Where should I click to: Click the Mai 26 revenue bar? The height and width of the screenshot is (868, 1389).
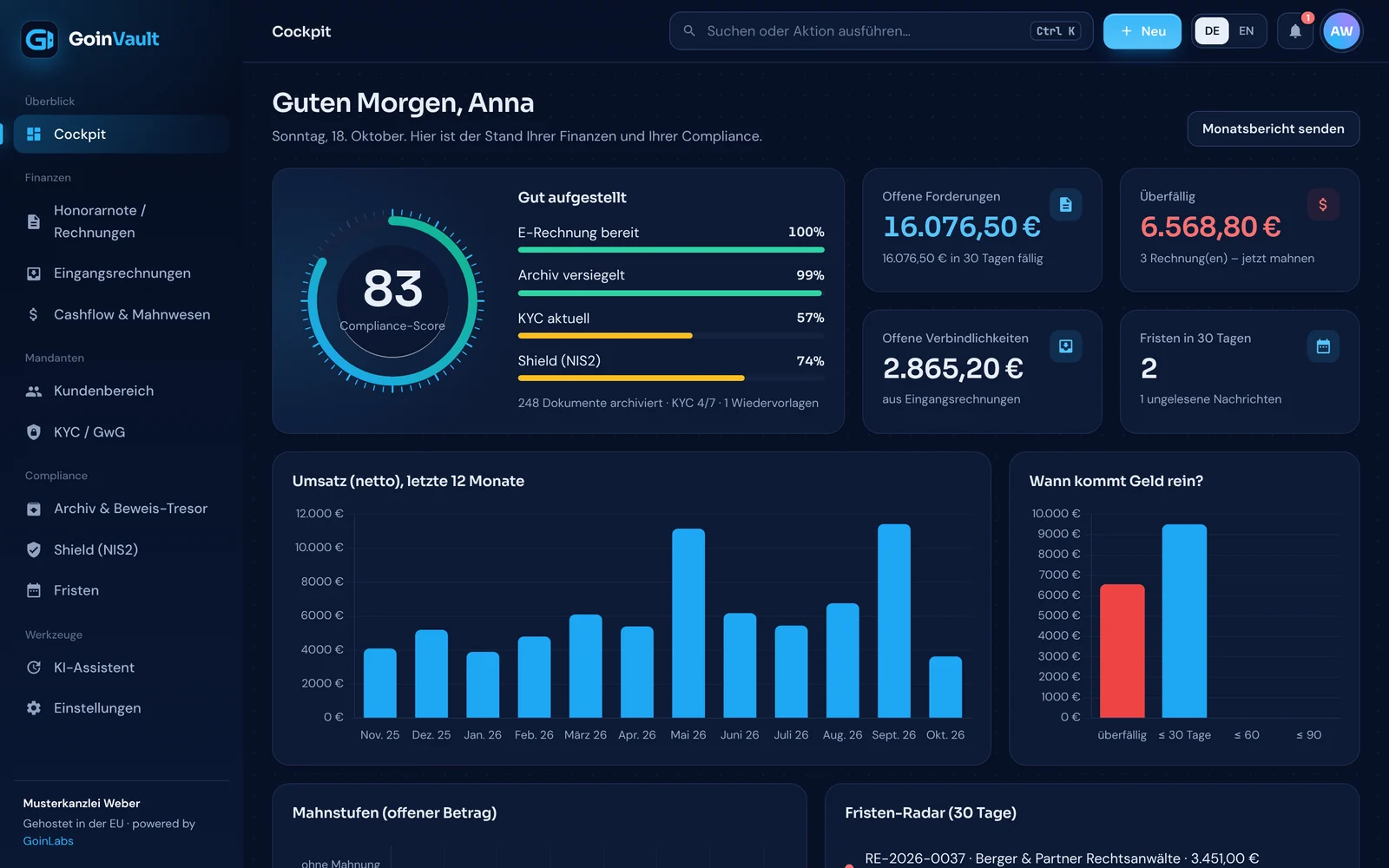coord(688,623)
